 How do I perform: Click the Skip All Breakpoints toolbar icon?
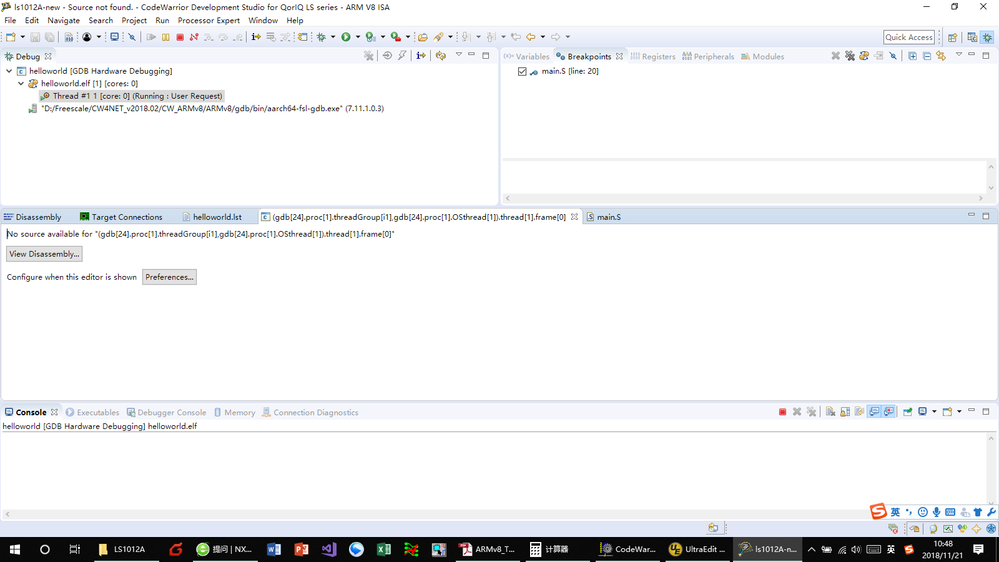click(x=132, y=37)
